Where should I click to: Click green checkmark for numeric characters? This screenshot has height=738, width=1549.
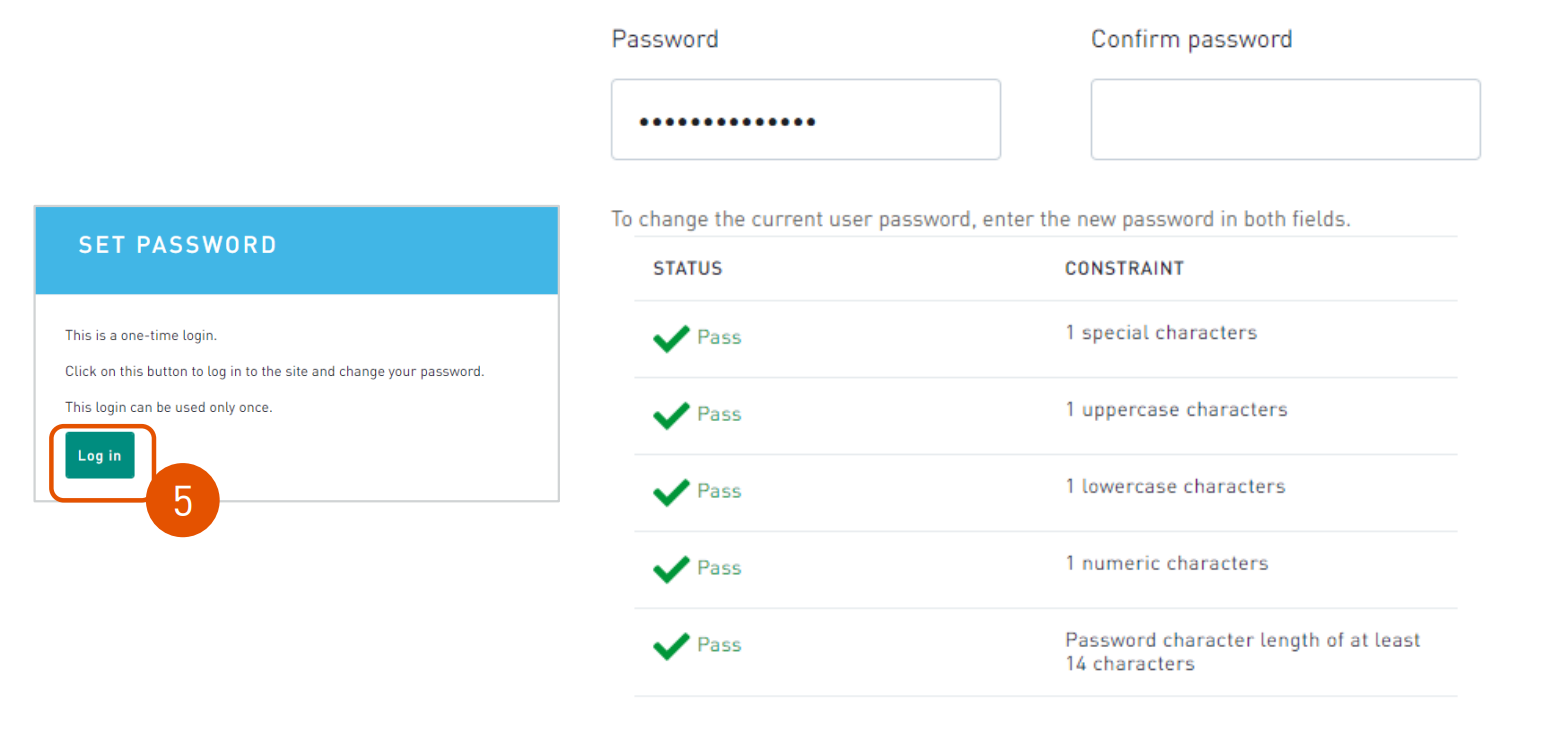tap(671, 569)
